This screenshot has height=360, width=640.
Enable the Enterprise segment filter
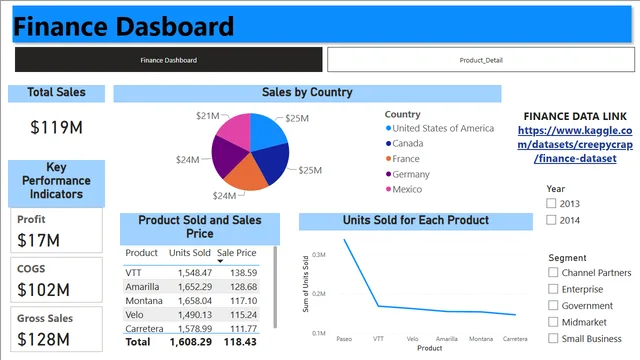(x=553, y=289)
